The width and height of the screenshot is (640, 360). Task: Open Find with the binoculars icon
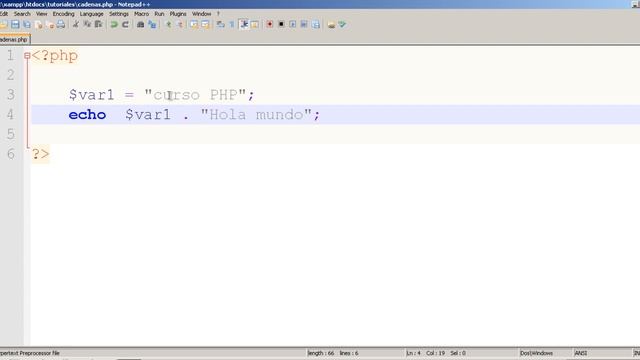[x=140, y=24]
